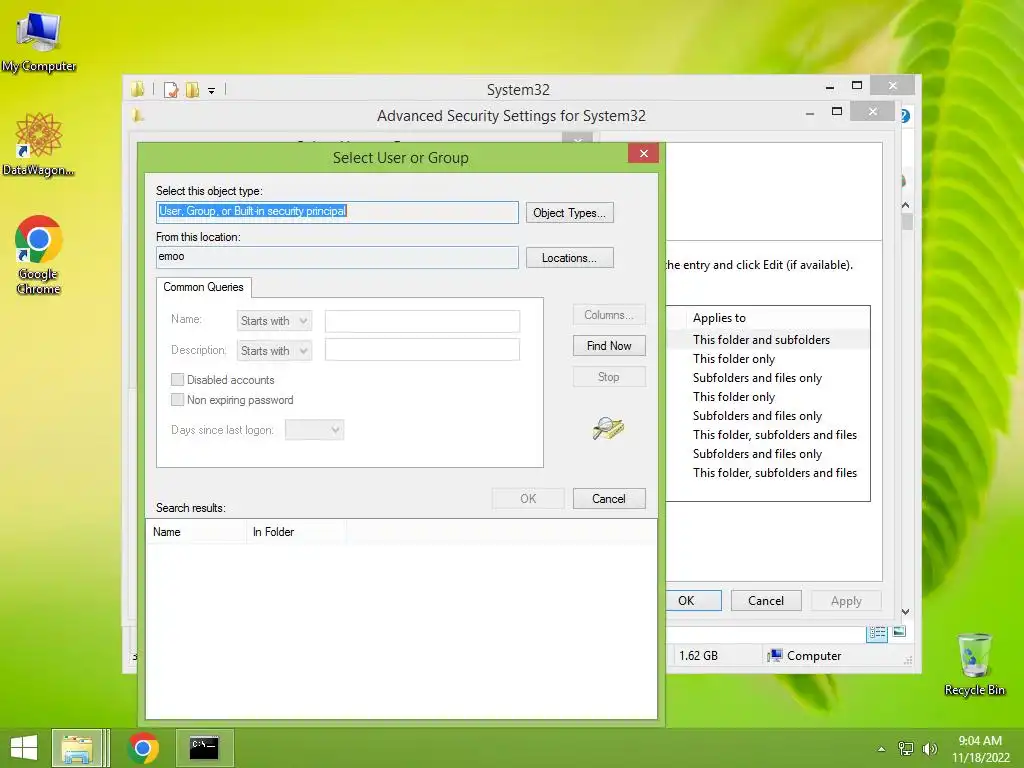Click the Object Types button
The width and height of the screenshot is (1024, 768).
(569, 213)
